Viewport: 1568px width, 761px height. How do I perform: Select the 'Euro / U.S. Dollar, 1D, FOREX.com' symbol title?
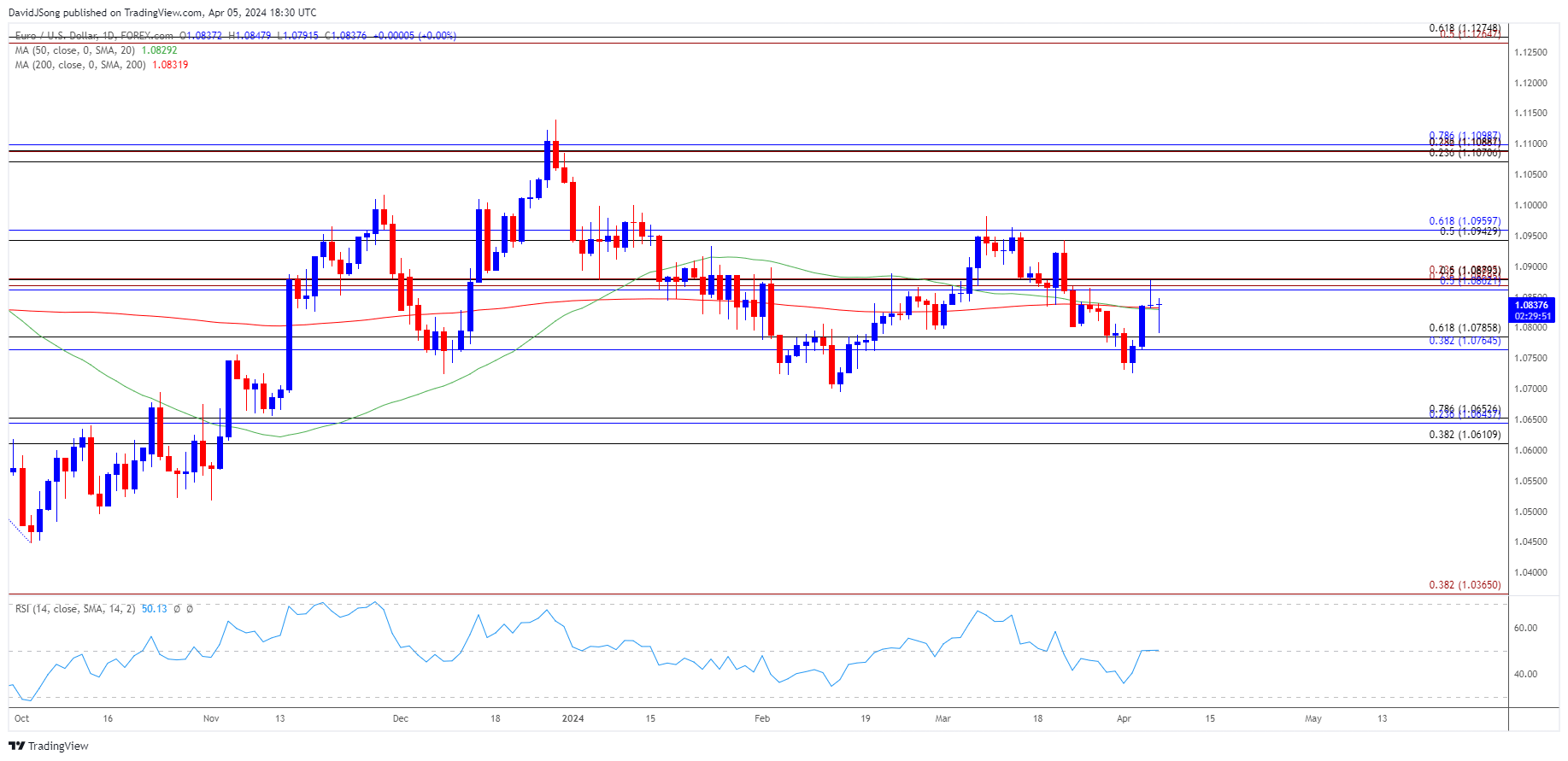[94, 36]
